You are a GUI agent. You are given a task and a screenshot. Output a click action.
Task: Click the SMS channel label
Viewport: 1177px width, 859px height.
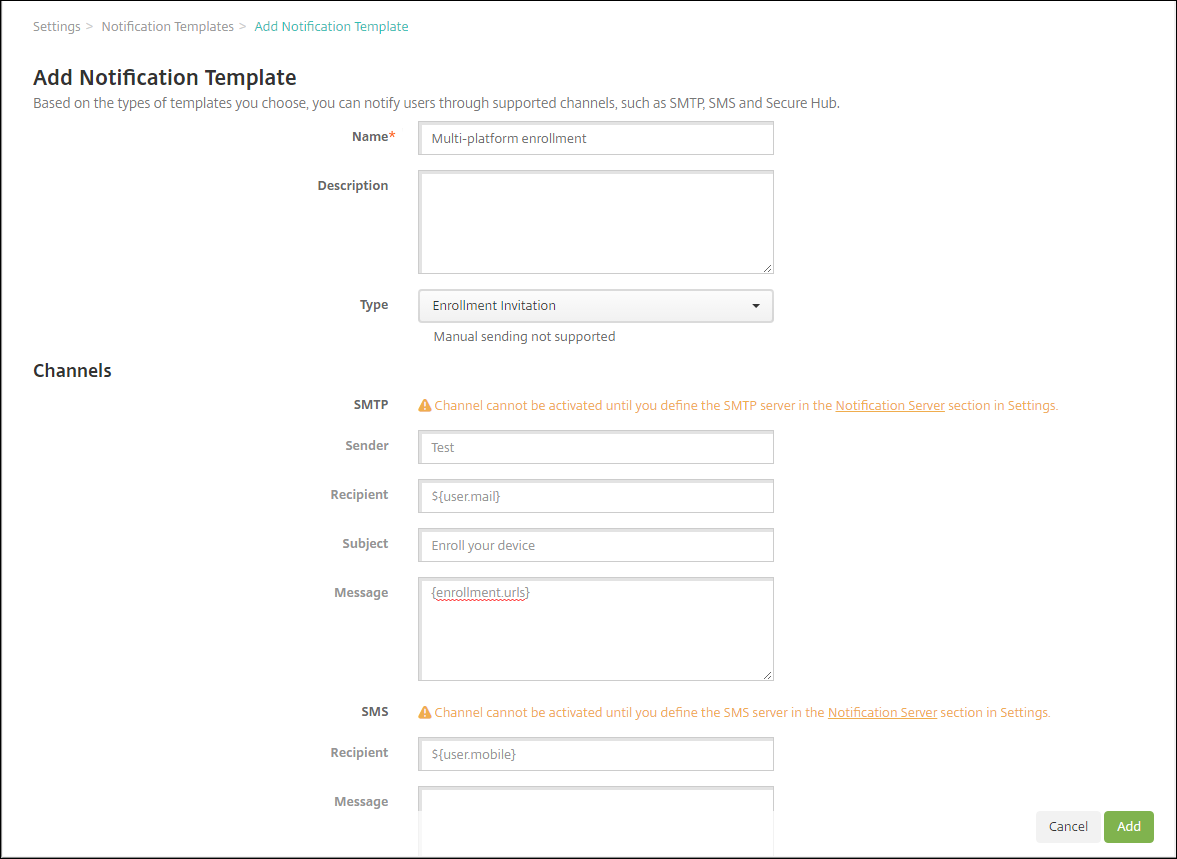point(375,711)
